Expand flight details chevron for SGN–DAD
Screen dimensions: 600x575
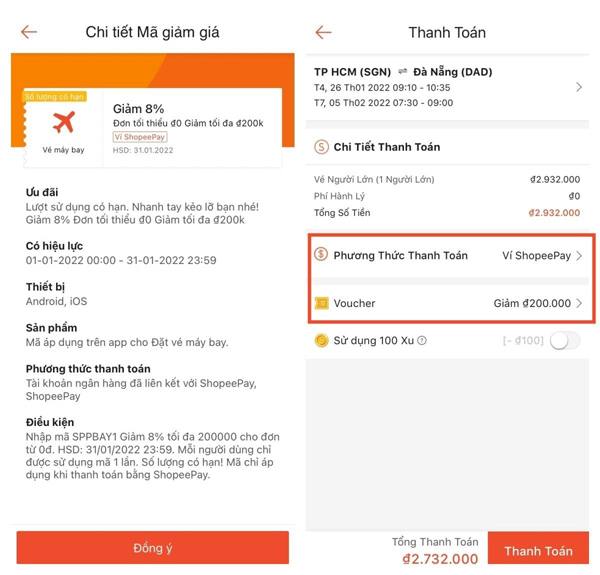[579, 88]
